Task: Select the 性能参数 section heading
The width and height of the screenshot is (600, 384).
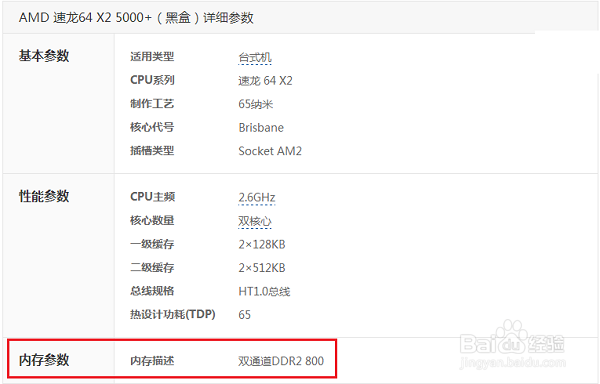Action: tap(44, 196)
